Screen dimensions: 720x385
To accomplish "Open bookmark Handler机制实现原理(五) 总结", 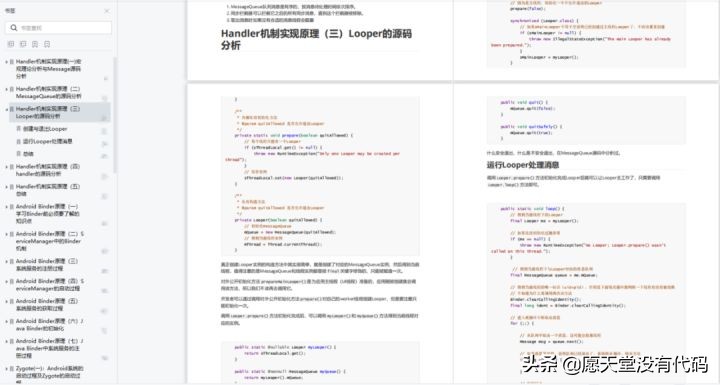I will pyautogui.click(x=48, y=190).
